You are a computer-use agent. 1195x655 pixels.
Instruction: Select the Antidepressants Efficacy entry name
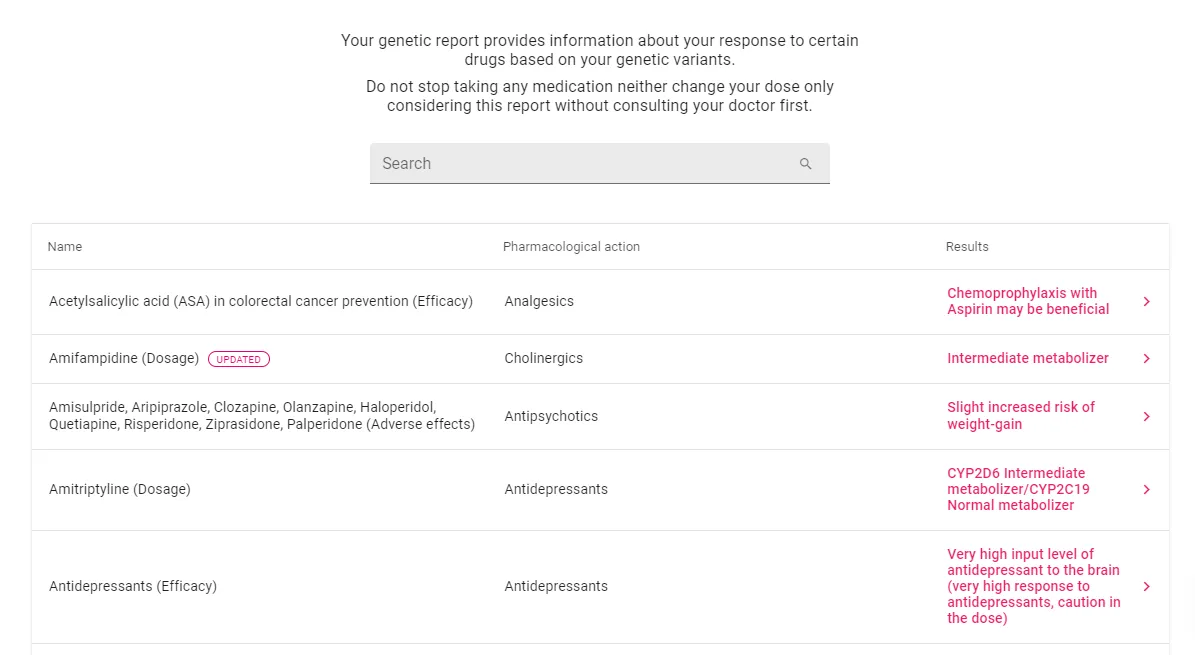133,586
